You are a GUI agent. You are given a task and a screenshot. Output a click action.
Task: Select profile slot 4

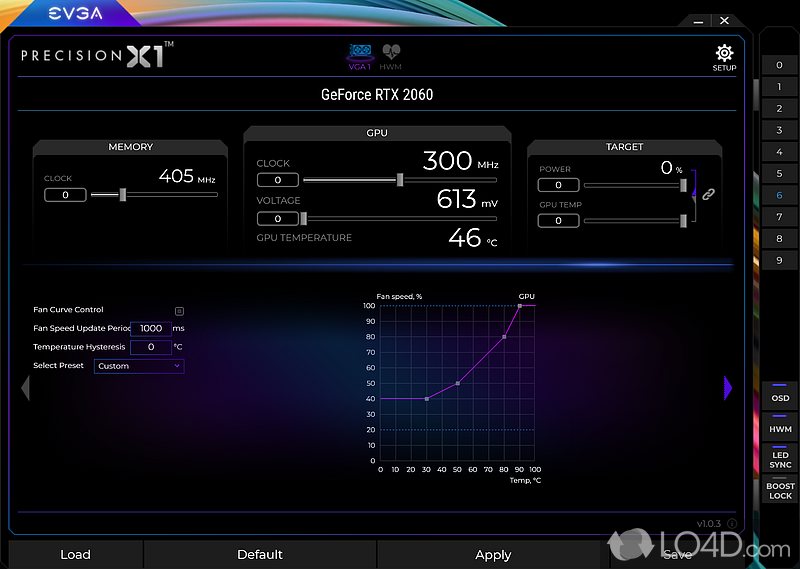coord(779,152)
